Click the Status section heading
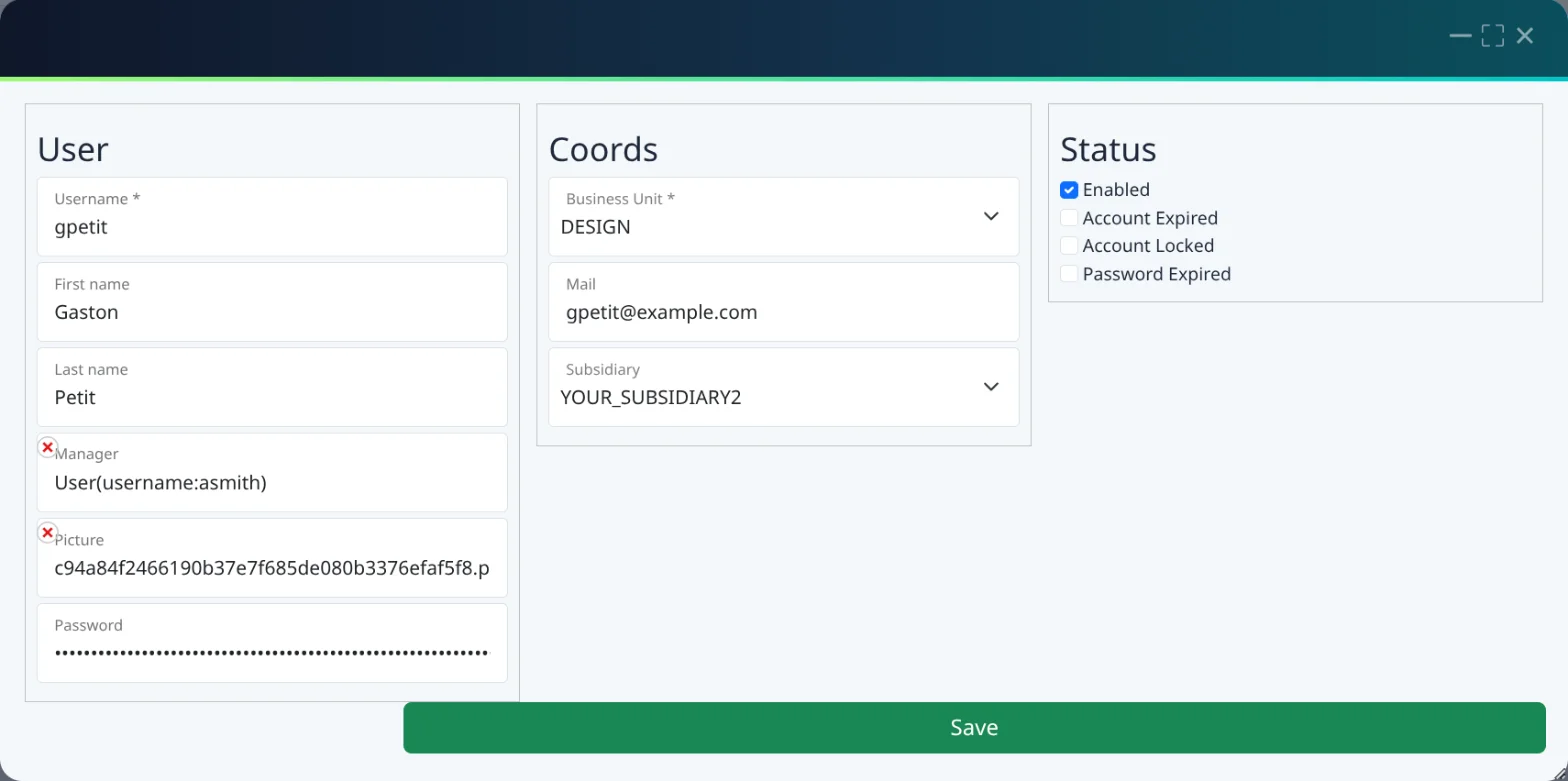 tap(1108, 149)
